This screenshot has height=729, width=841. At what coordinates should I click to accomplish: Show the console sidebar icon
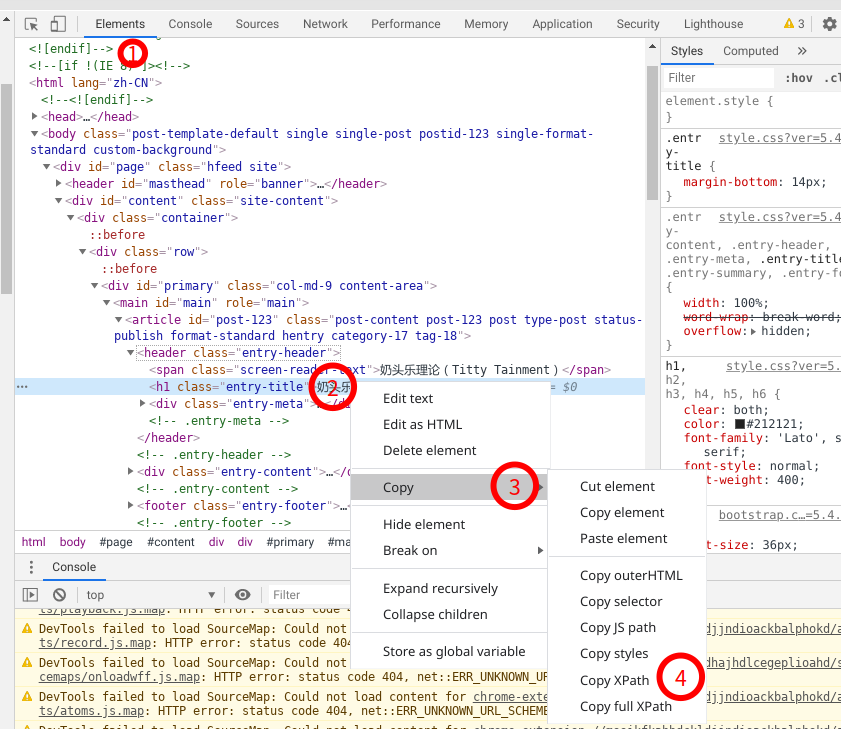click(x=30, y=595)
